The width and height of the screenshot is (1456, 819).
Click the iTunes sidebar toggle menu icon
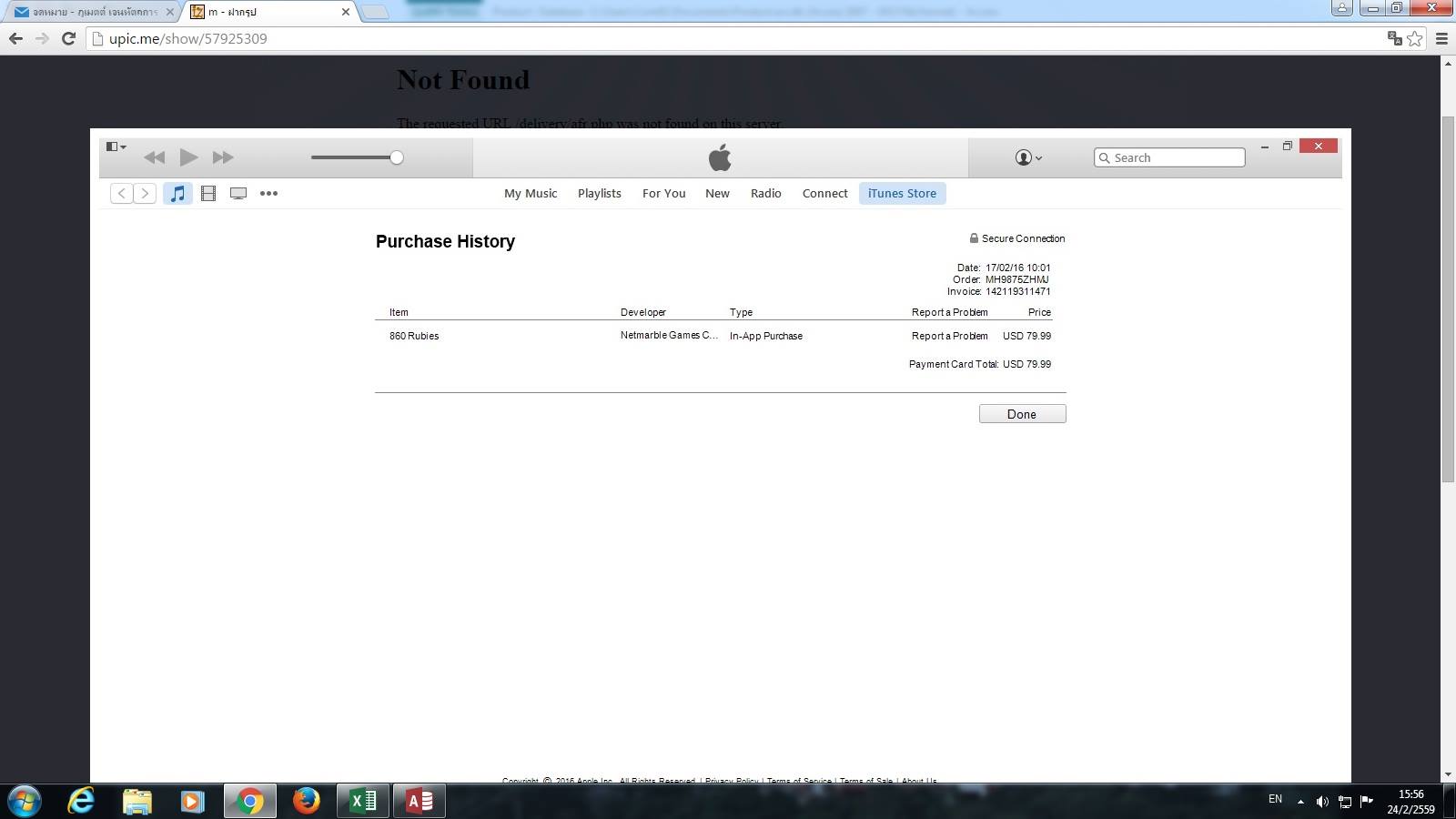(x=116, y=147)
